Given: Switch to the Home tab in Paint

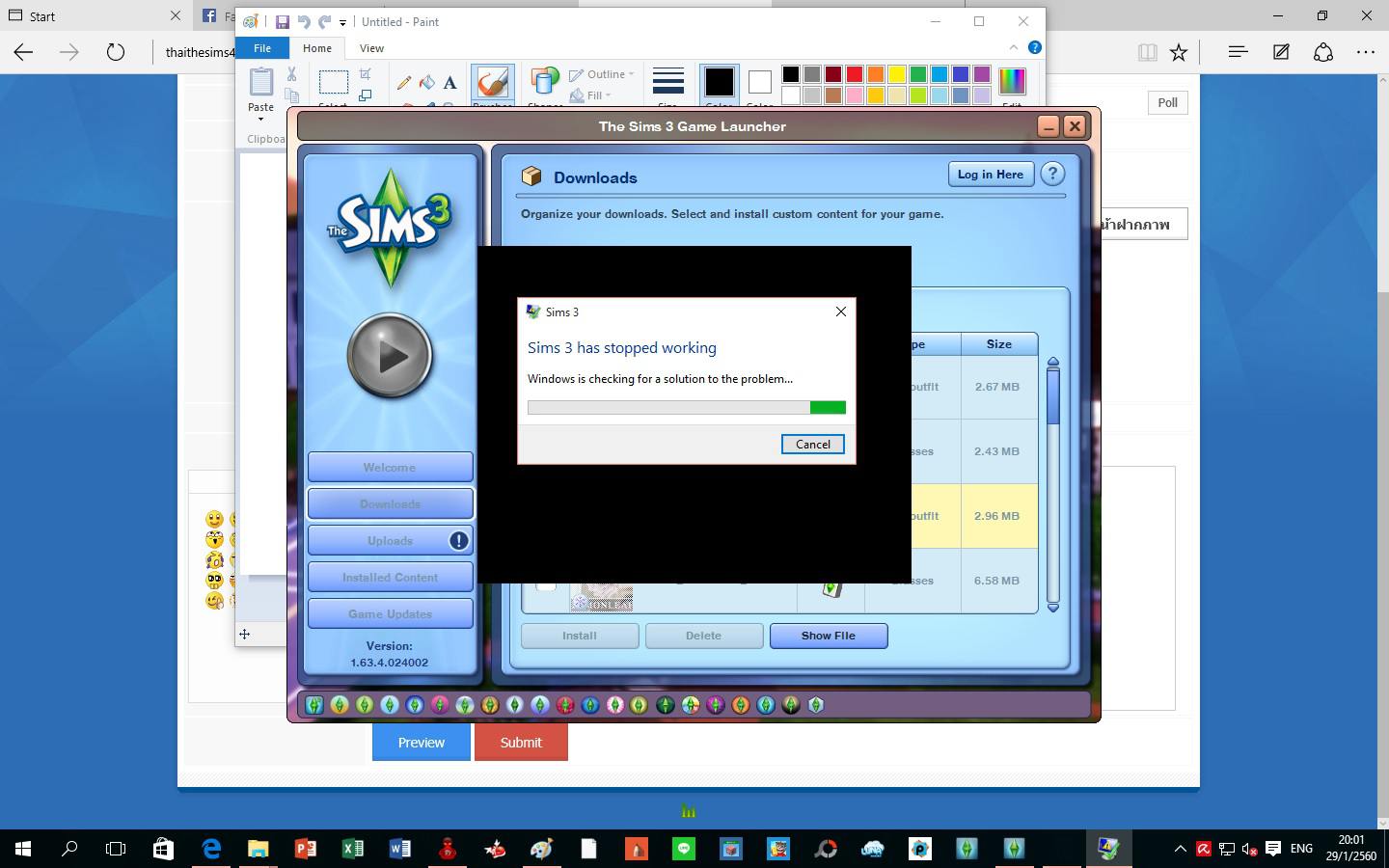Looking at the screenshot, I should tap(316, 48).
